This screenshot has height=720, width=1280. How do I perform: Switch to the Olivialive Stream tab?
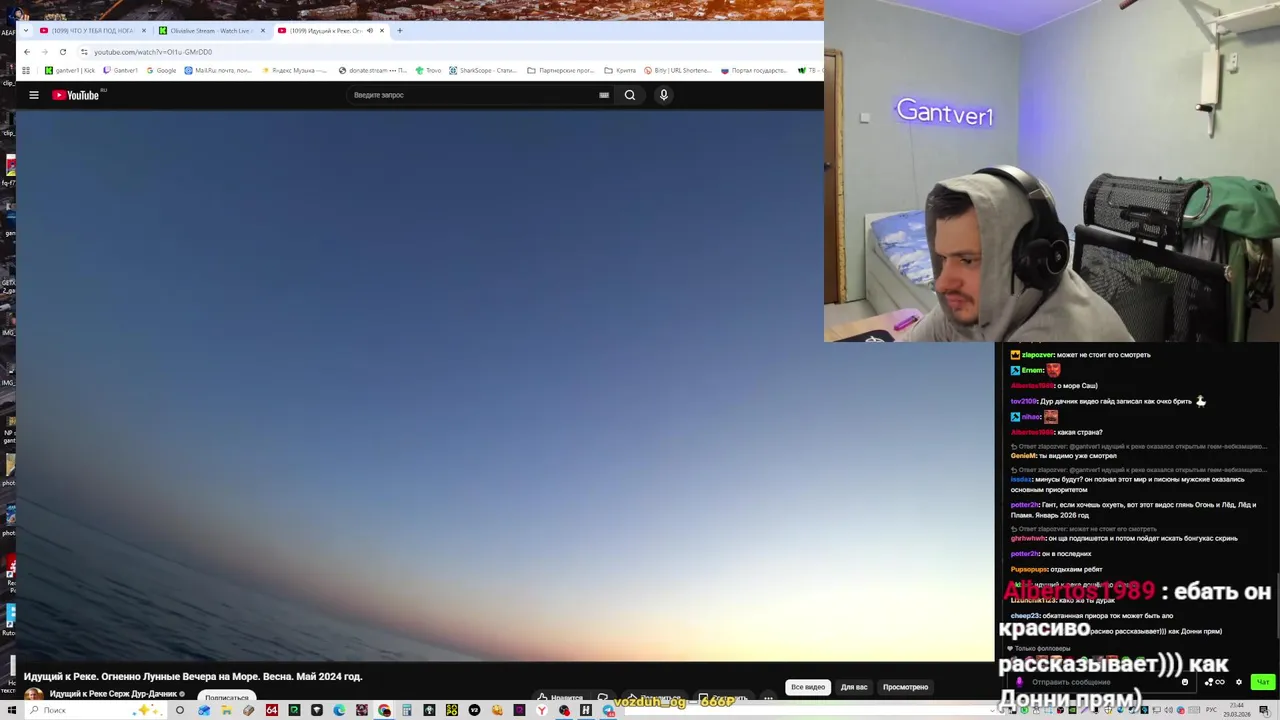pyautogui.click(x=210, y=31)
